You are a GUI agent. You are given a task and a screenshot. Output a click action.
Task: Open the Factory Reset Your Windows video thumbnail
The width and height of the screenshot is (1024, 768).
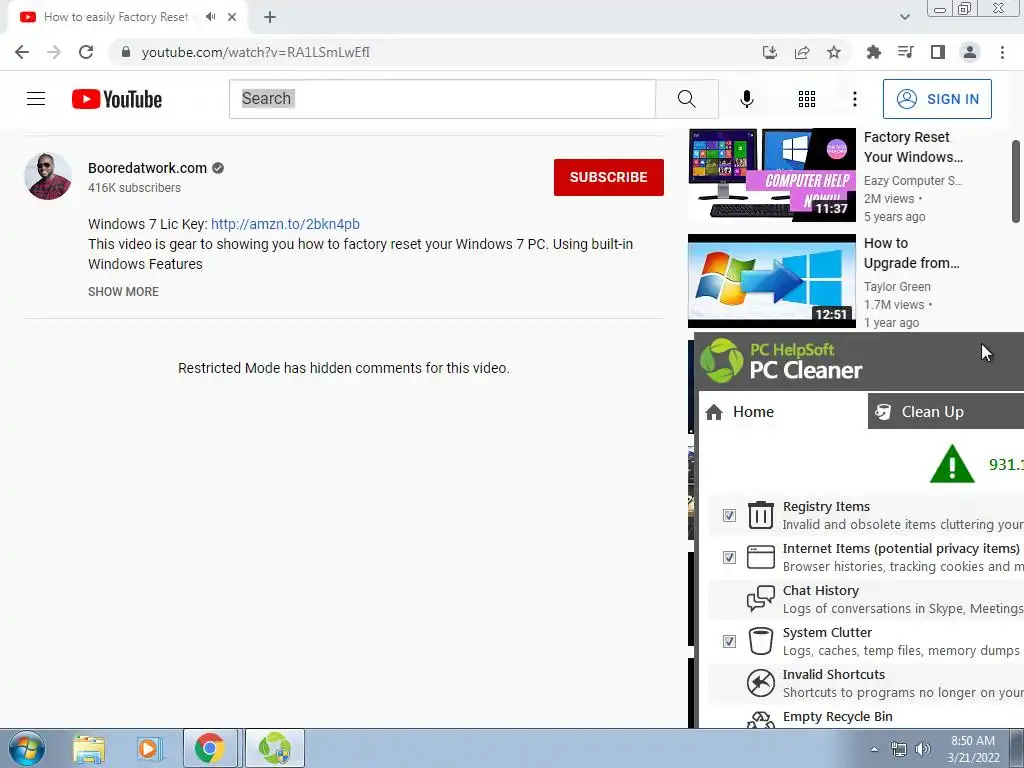point(771,174)
